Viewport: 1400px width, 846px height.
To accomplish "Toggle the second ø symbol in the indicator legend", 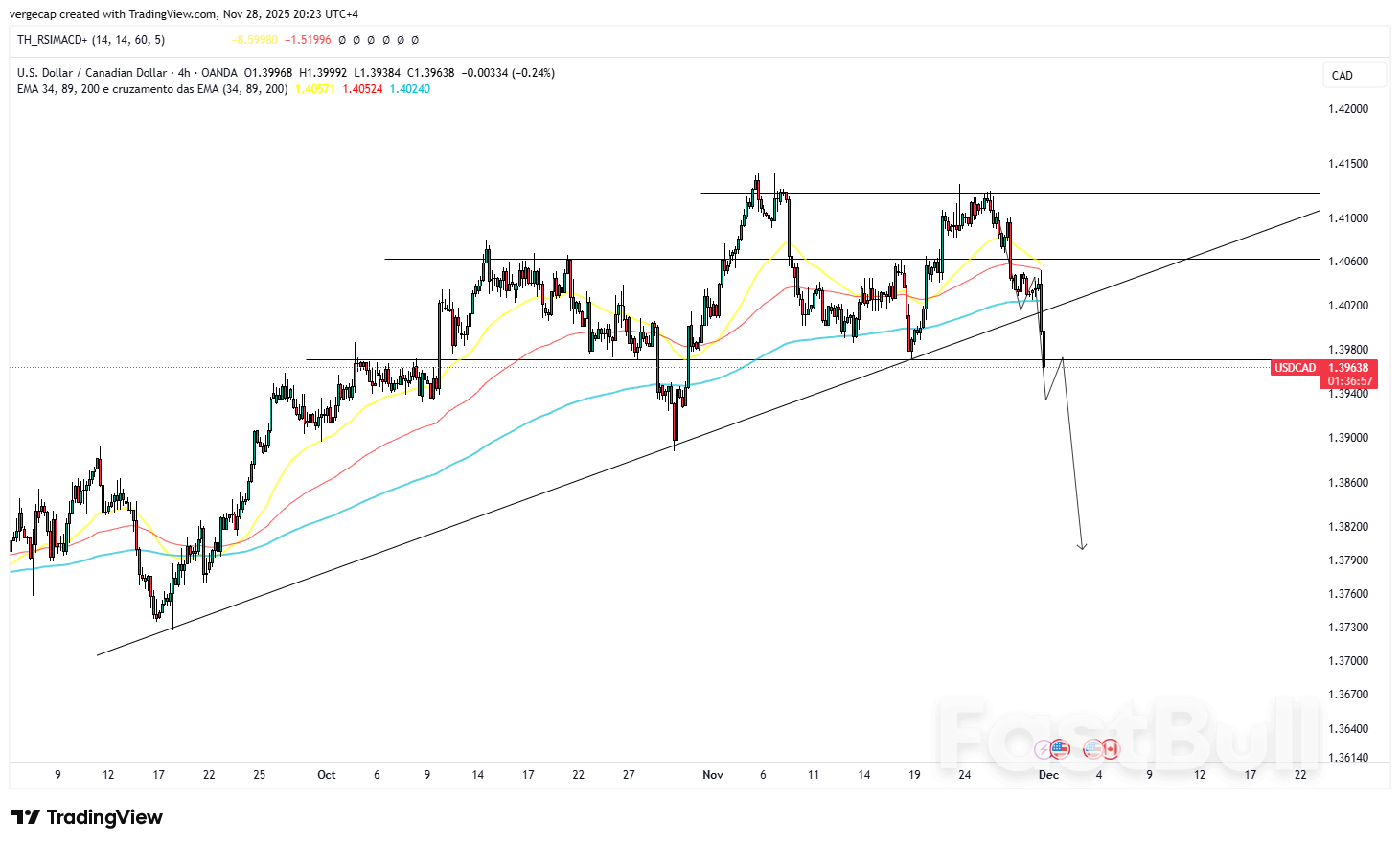I will pos(356,40).
